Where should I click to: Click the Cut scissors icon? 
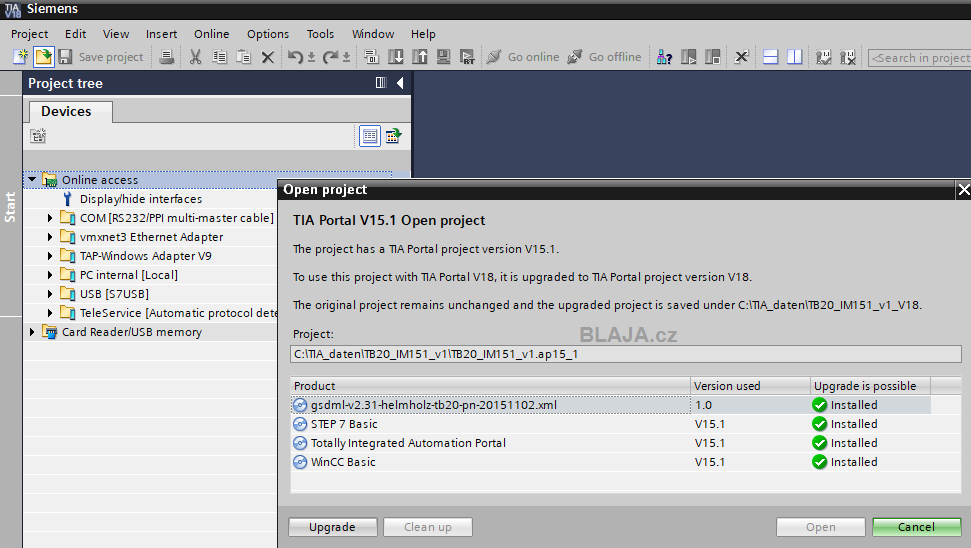click(x=195, y=57)
